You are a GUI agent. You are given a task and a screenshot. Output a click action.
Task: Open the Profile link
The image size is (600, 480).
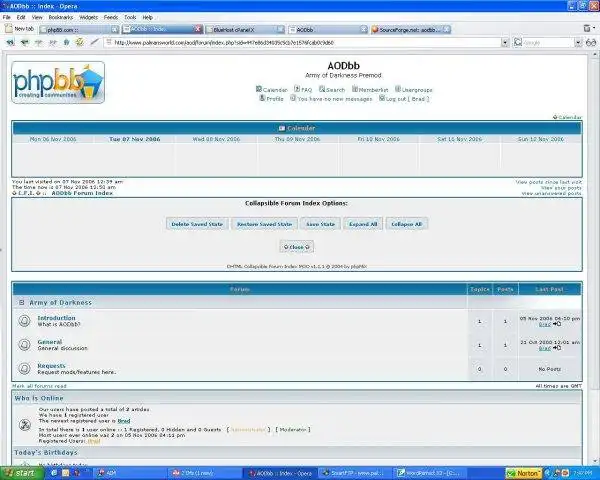(x=271, y=99)
